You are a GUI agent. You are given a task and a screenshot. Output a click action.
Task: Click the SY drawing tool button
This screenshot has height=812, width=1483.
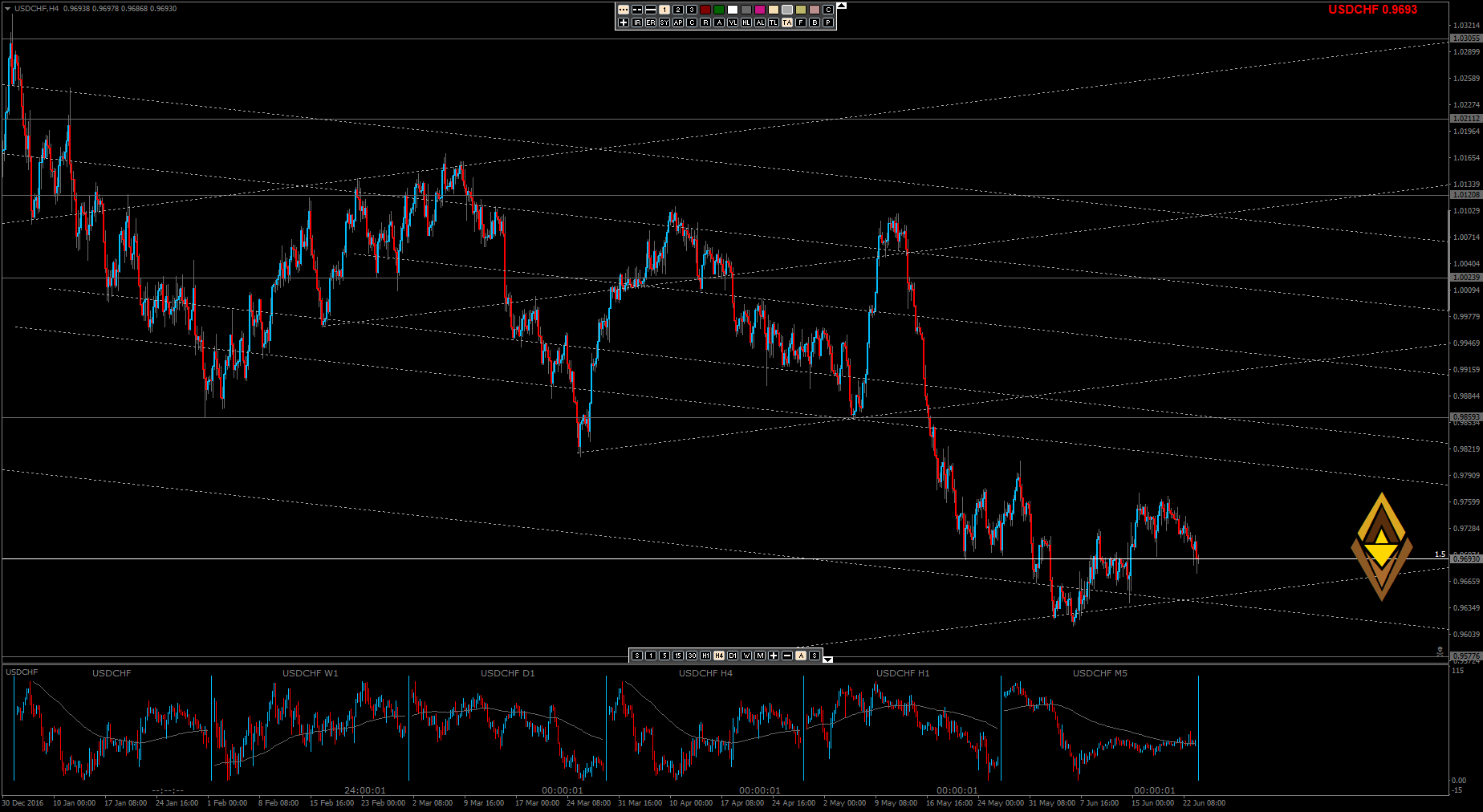(664, 22)
